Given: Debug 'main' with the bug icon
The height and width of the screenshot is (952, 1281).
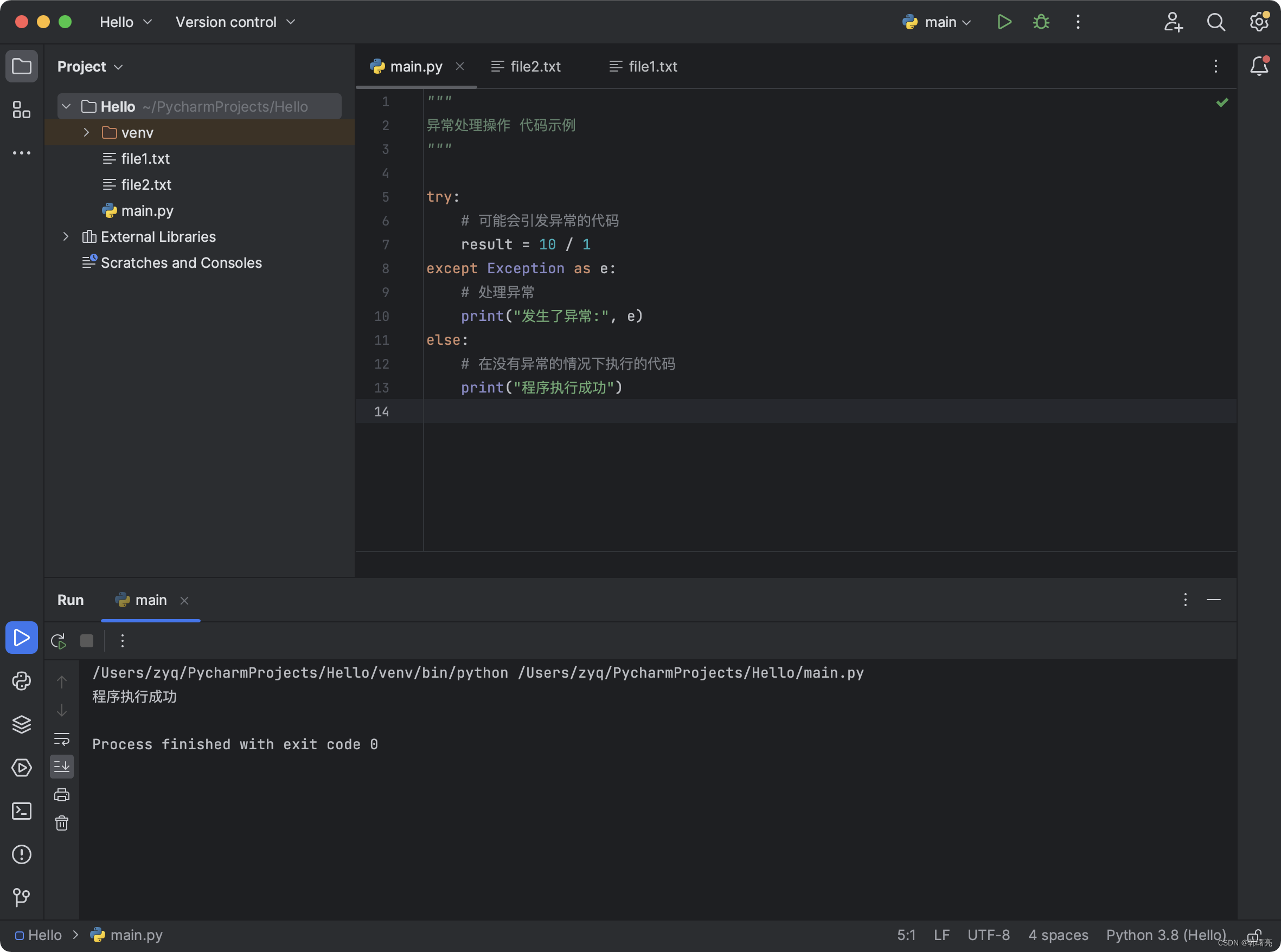Looking at the screenshot, I should tap(1041, 22).
